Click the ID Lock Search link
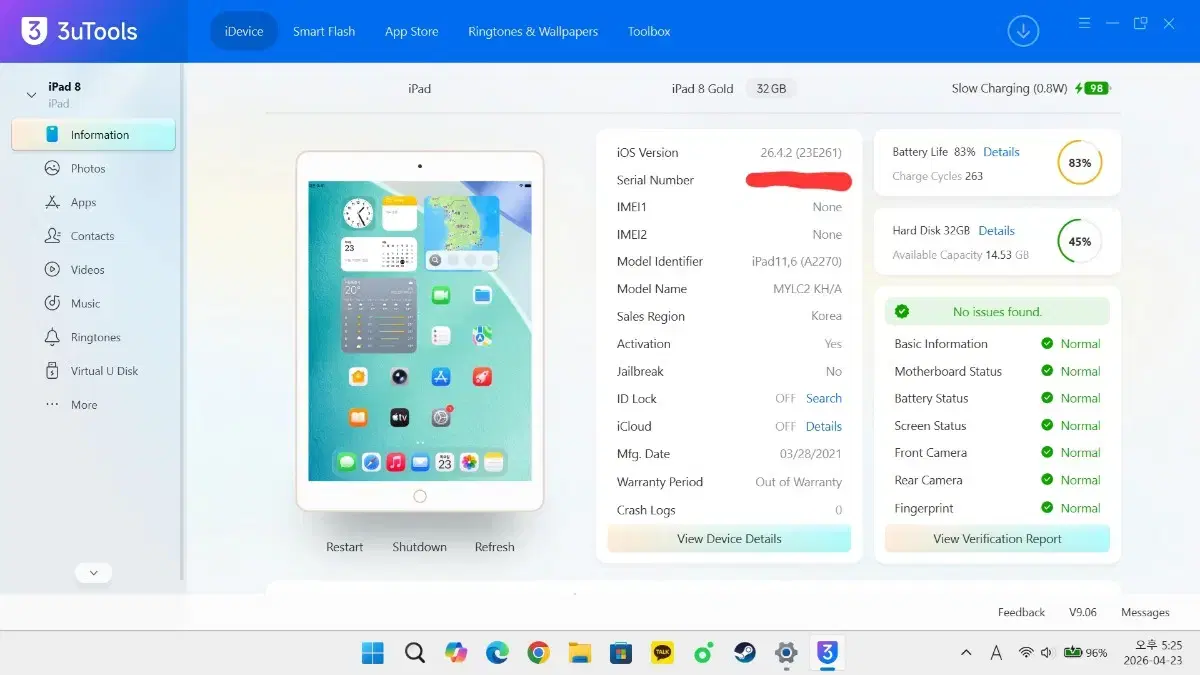Viewport: 1200px width, 675px height. point(824,398)
